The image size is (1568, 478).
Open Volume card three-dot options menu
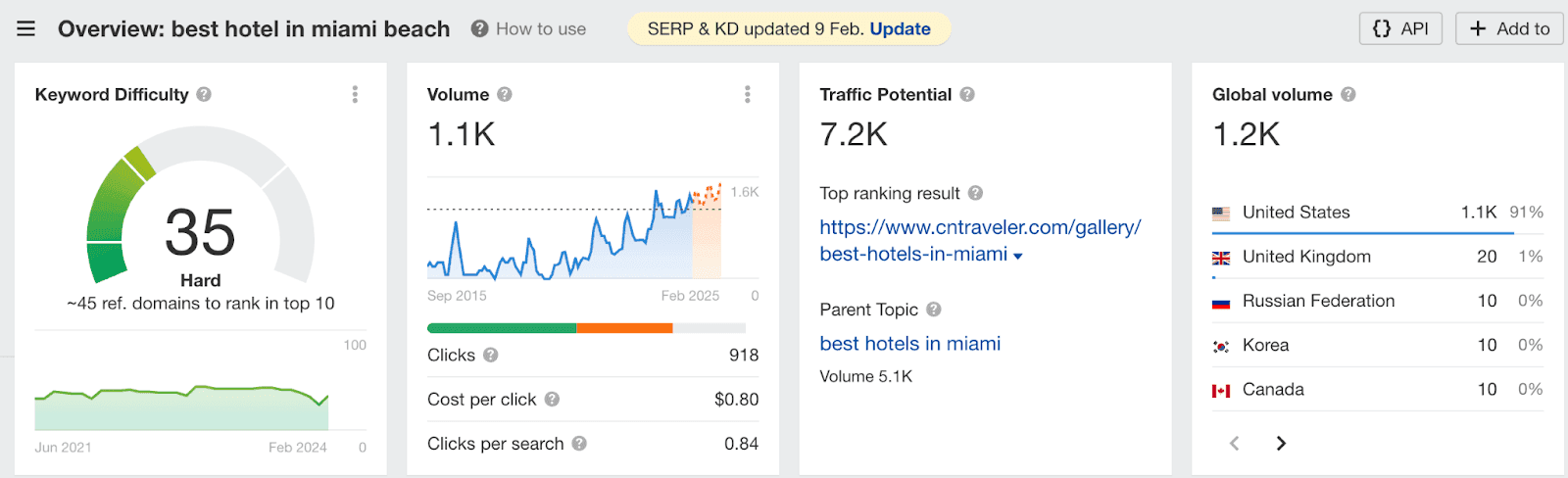tap(747, 94)
